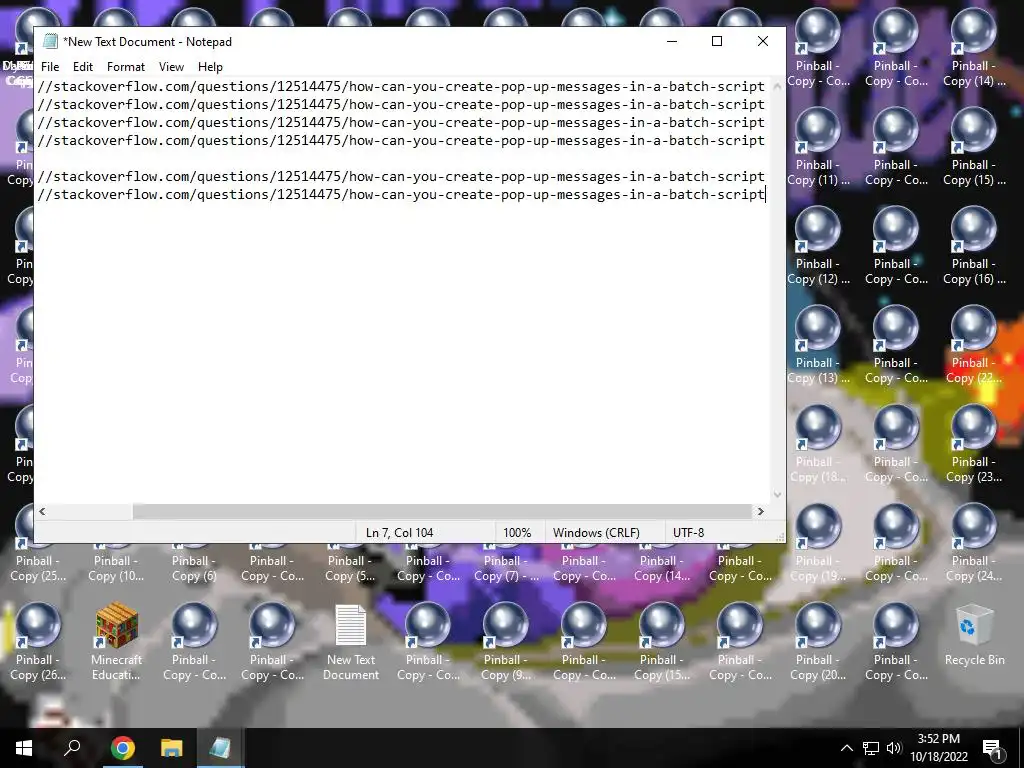Select the Pinball - Copy (5 desktop shortcut
Screen dimensions: 1024x768
click(350, 562)
